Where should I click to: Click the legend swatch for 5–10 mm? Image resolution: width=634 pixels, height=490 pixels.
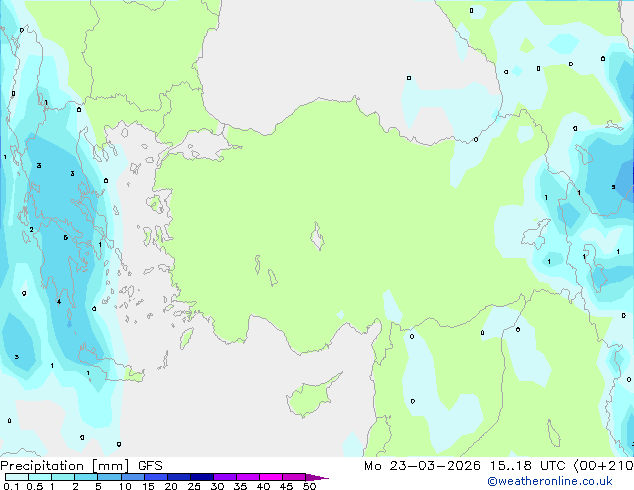109,477
